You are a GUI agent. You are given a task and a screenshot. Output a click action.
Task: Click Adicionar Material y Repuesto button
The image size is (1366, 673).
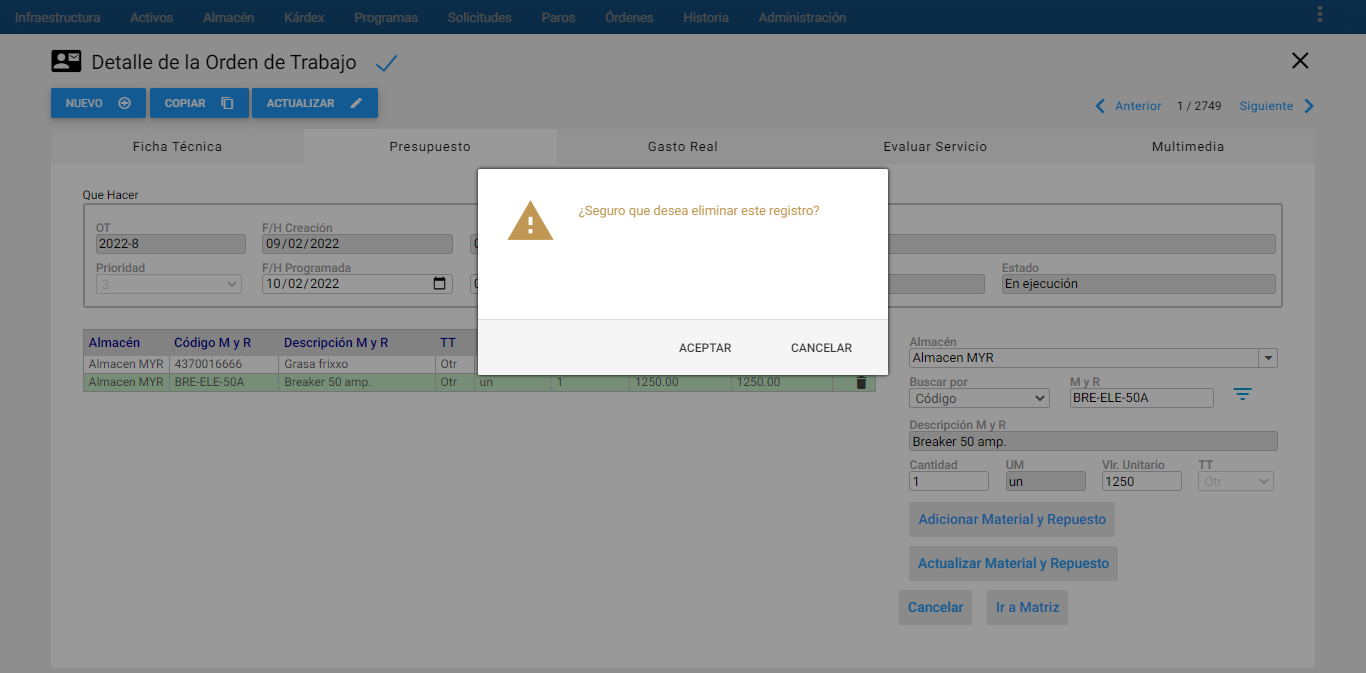click(x=1012, y=519)
